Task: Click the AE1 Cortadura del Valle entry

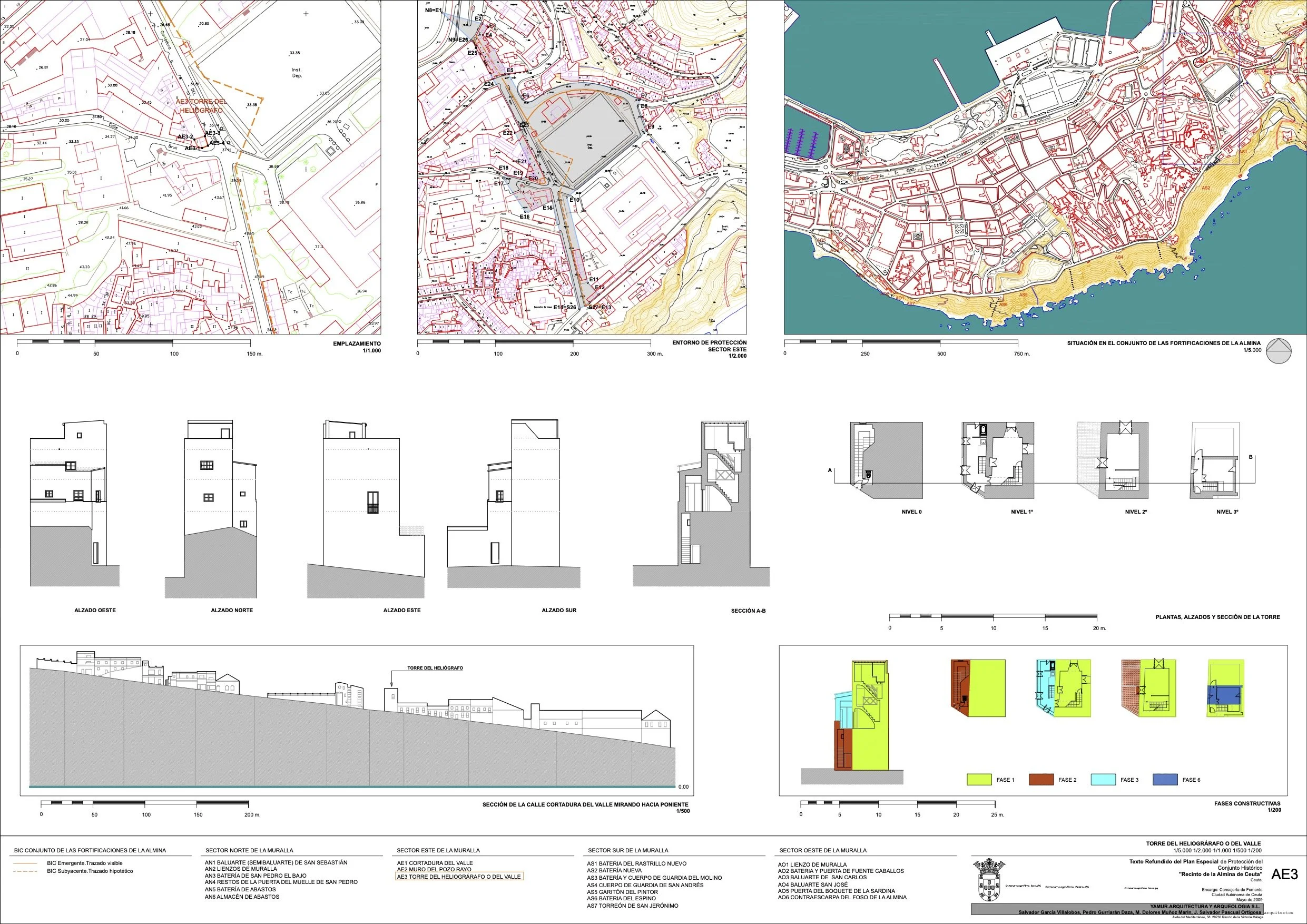Action: 435,863
